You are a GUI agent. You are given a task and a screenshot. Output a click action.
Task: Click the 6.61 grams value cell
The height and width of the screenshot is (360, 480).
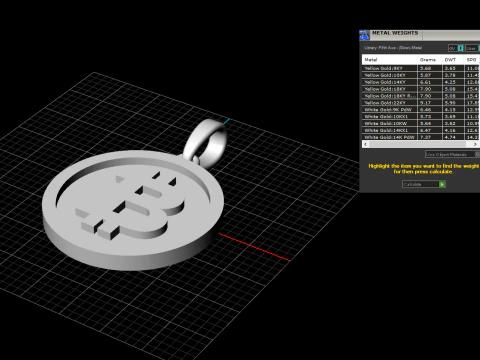(x=430, y=82)
